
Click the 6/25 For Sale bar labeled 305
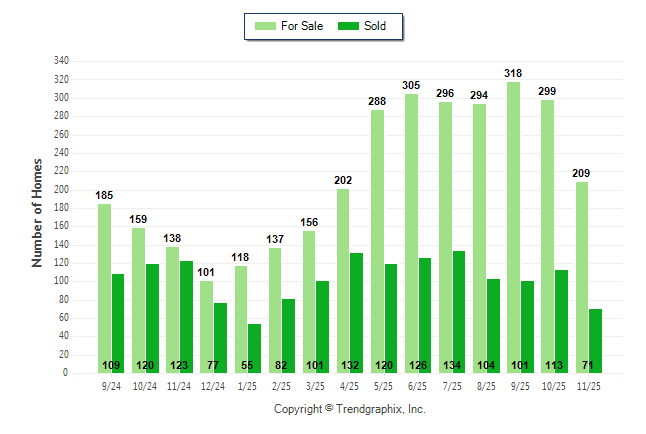(x=411, y=233)
